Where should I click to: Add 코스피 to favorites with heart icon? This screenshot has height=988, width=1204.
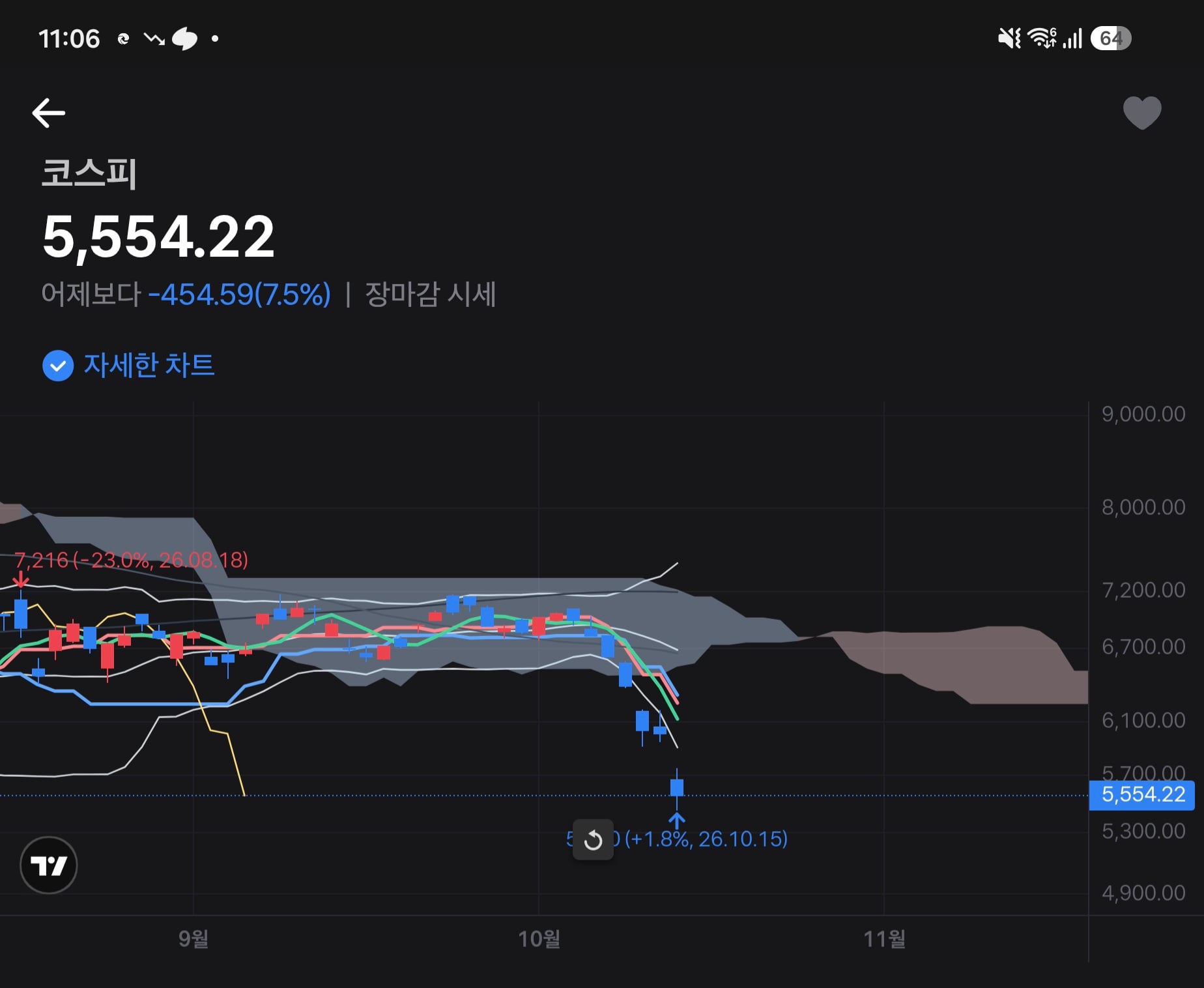tap(1142, 113)
